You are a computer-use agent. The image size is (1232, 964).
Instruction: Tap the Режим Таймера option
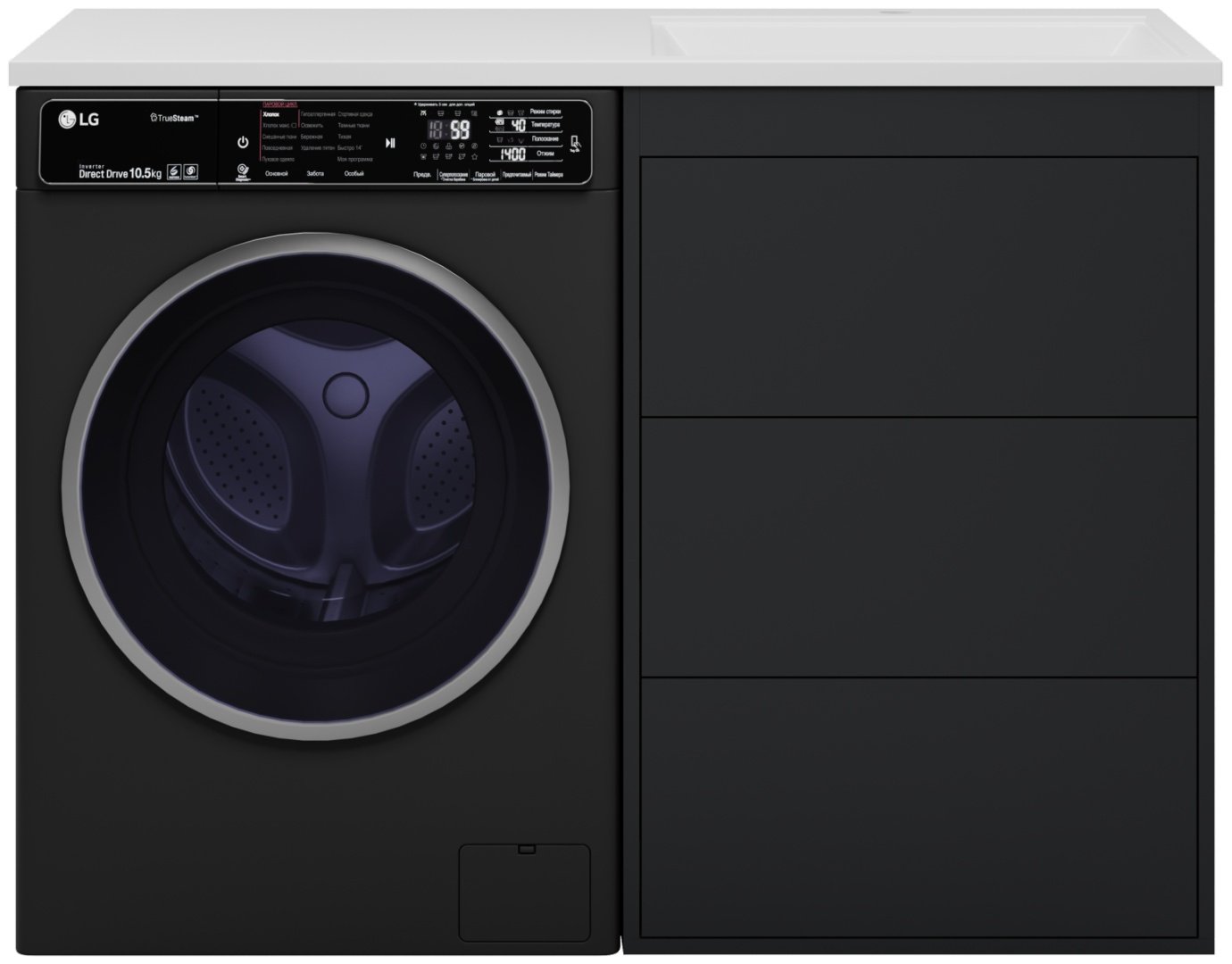547,175
